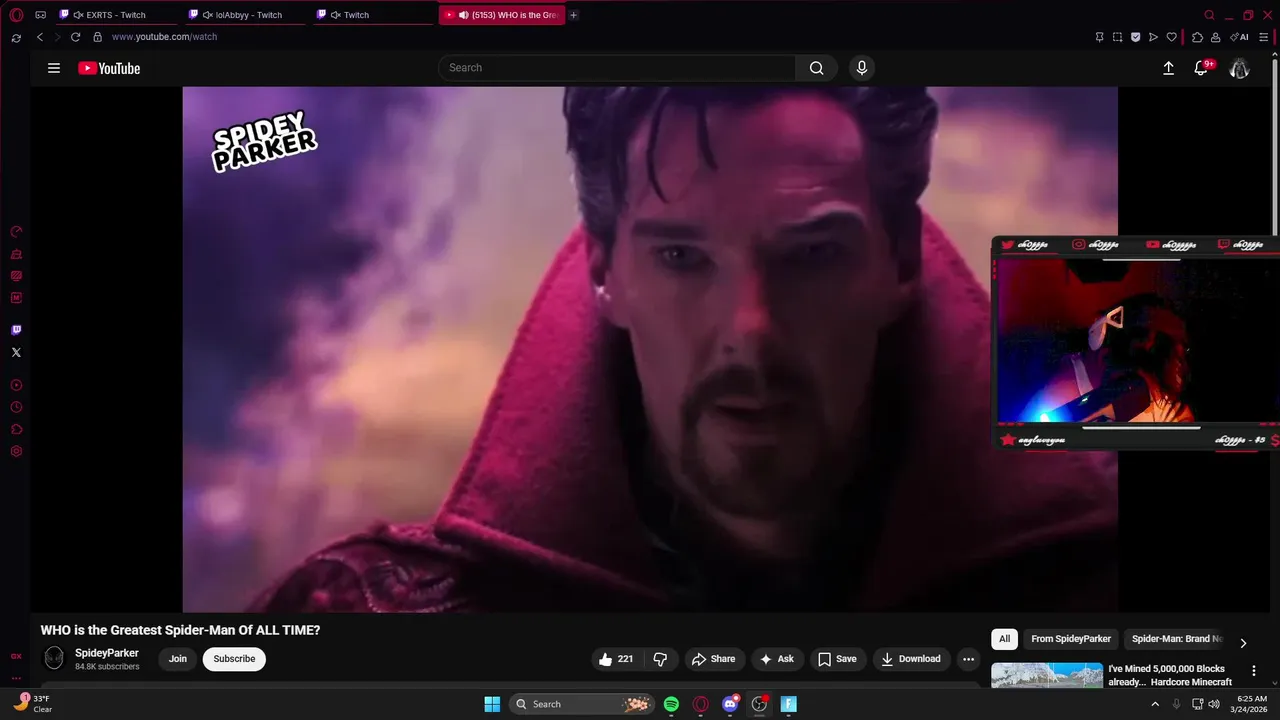Open the Aria AI assistant button
The width and height of the screenshot is (1280, 720).
pos(1239,37)
